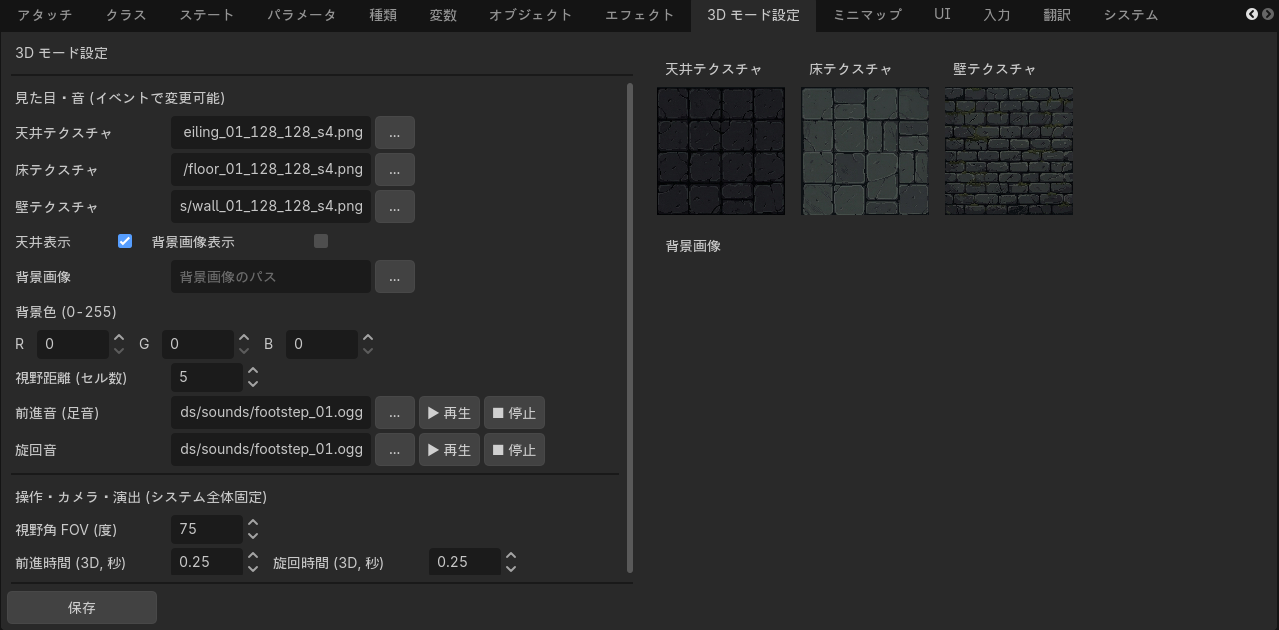Click the settings panel vertical scrollbar
This screenshot has width=1279, height=630.
[x=630, y=327]
